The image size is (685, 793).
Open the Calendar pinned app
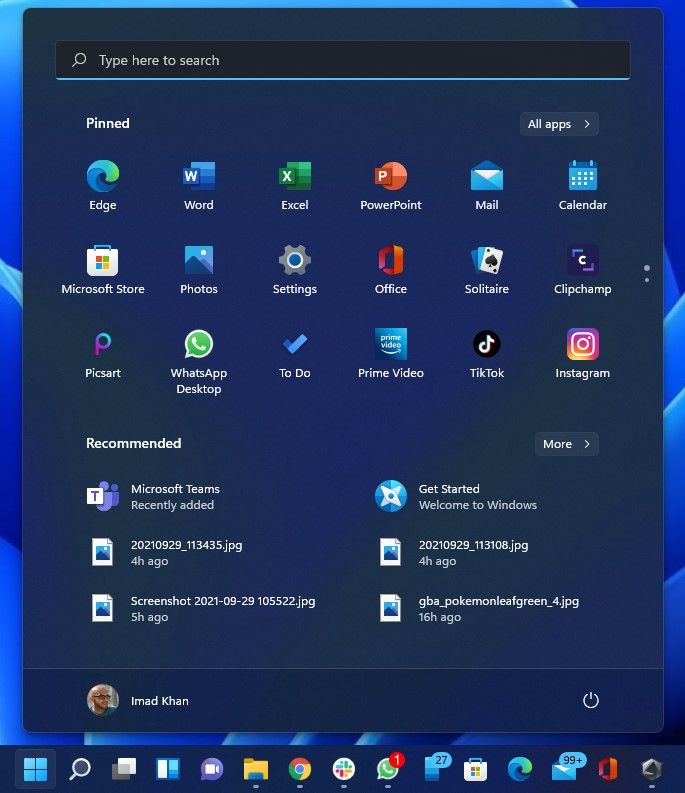point(583,185)
